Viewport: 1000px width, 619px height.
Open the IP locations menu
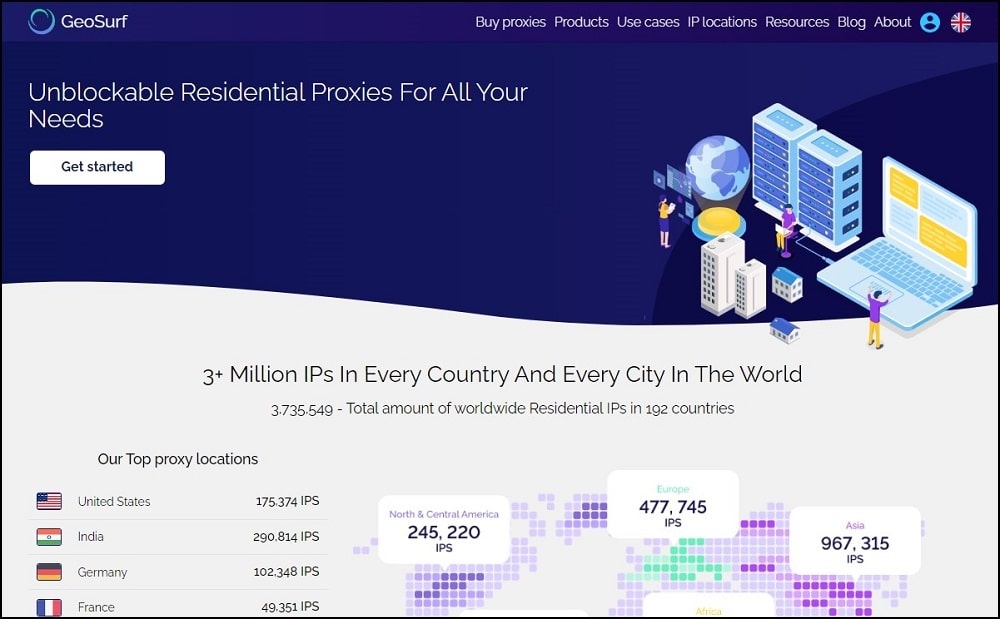pyautogui.click(x=722, y=22)
